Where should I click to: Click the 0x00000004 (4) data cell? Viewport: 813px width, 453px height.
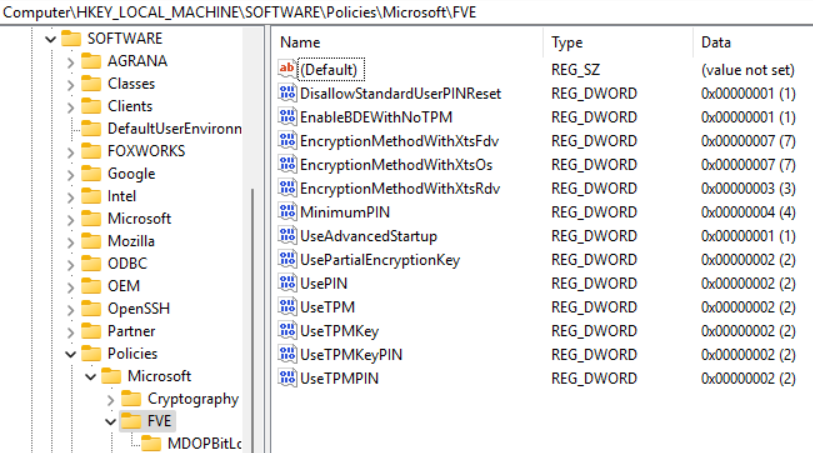(x=748, y=212)
